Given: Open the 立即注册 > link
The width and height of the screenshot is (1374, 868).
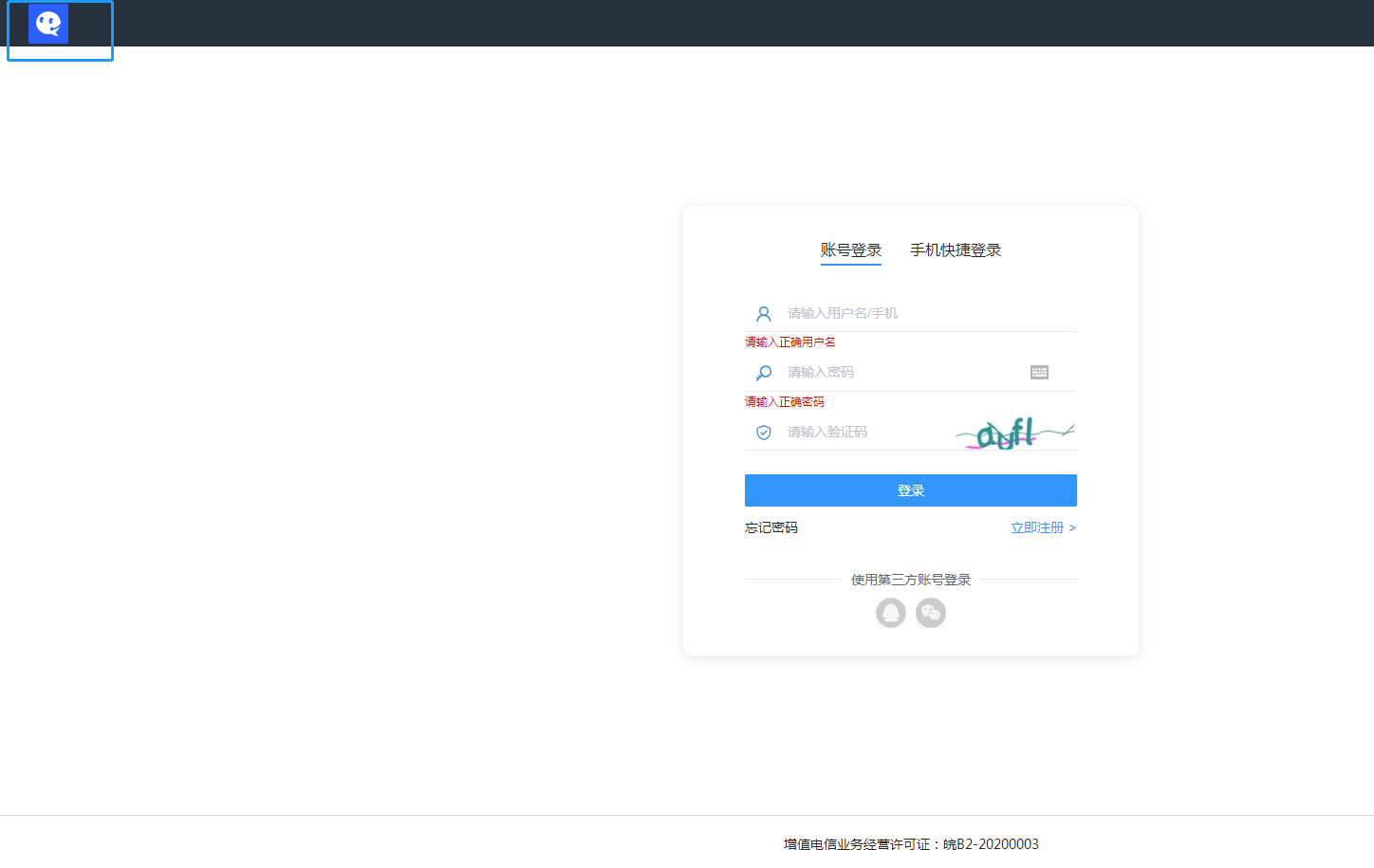Looking at the screenshot, I should [1043, 527].
